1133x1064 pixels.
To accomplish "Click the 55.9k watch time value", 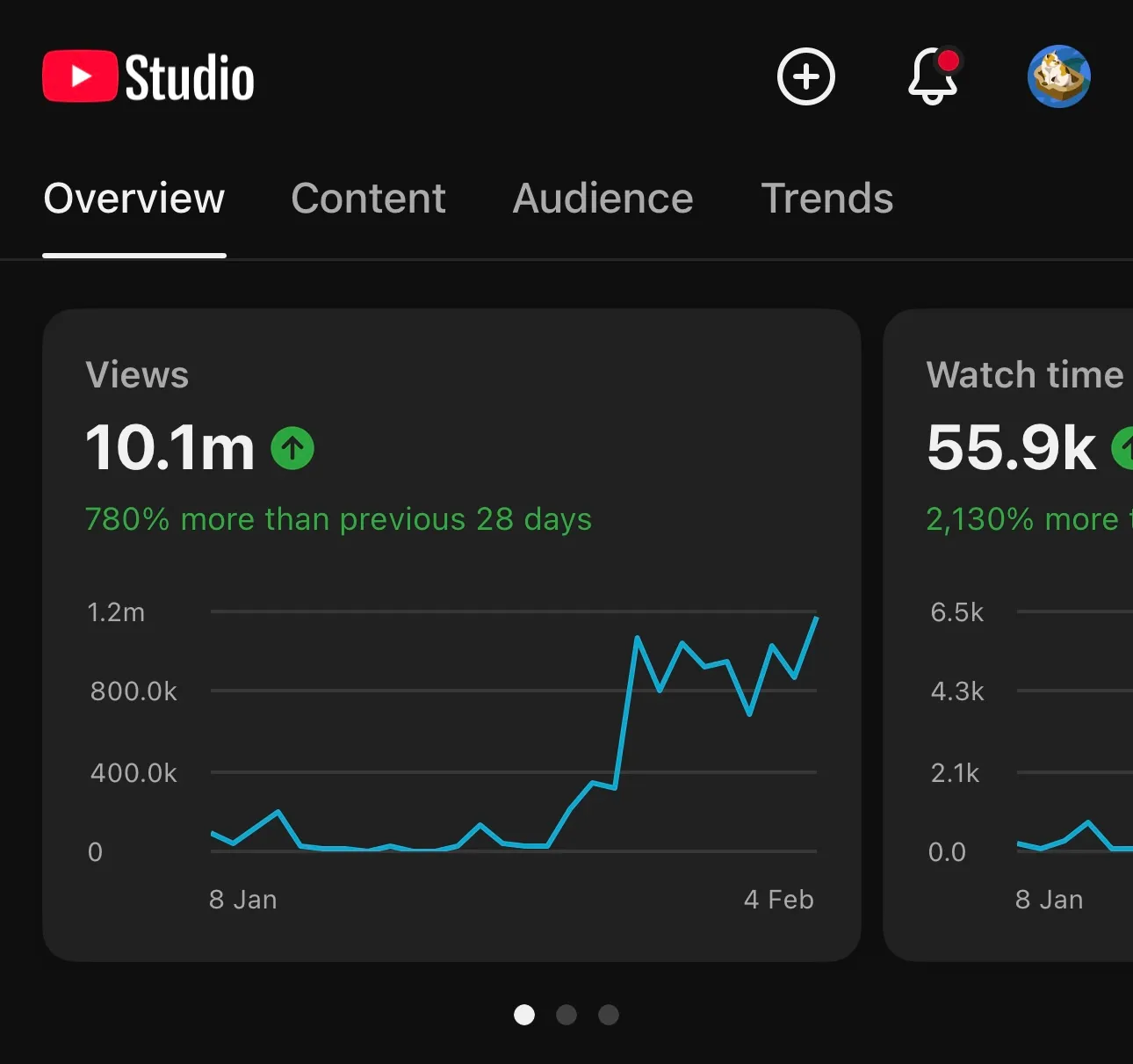I will (1012, 447).
